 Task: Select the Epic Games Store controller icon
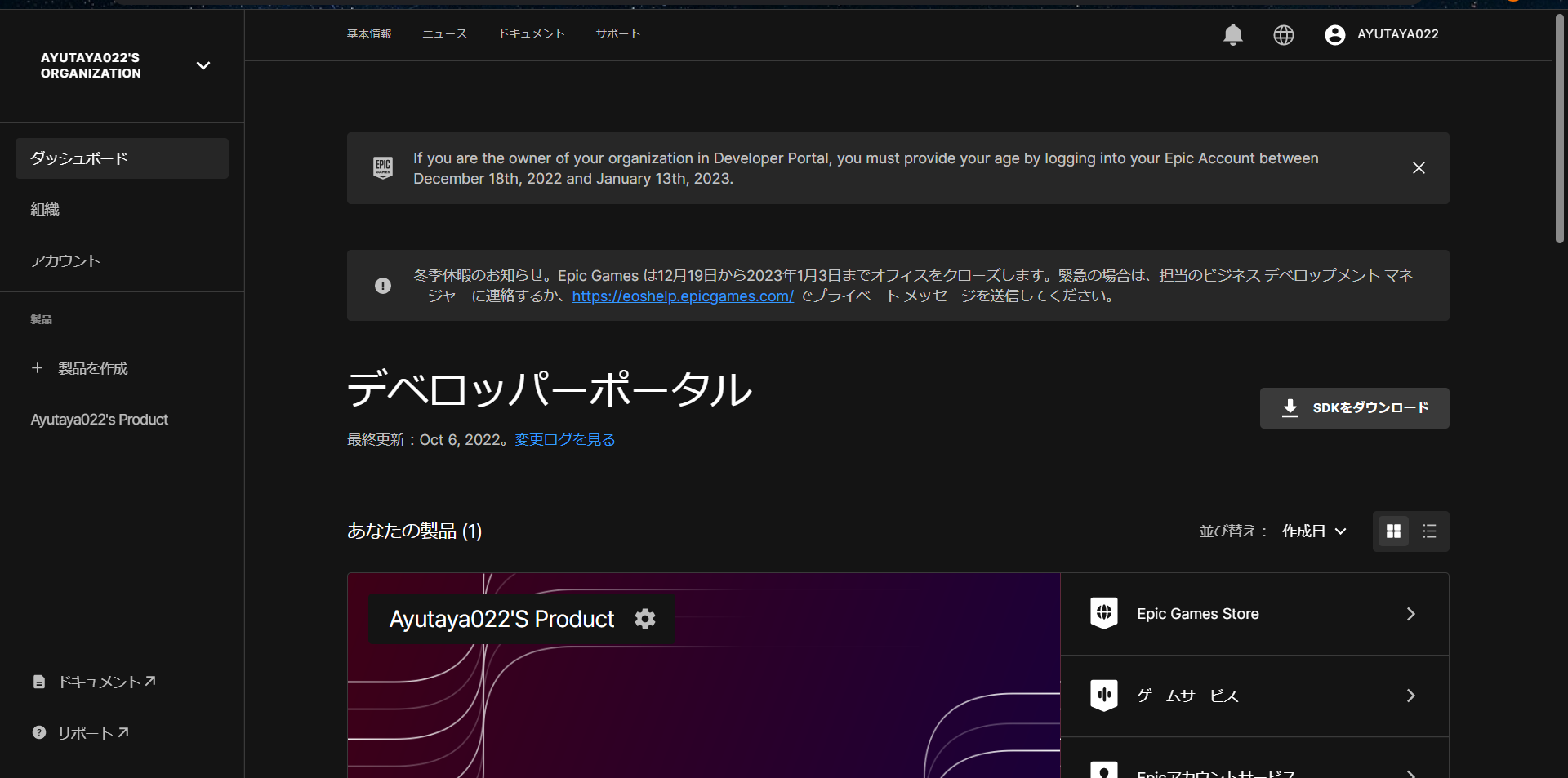(x=1104, y=613)
